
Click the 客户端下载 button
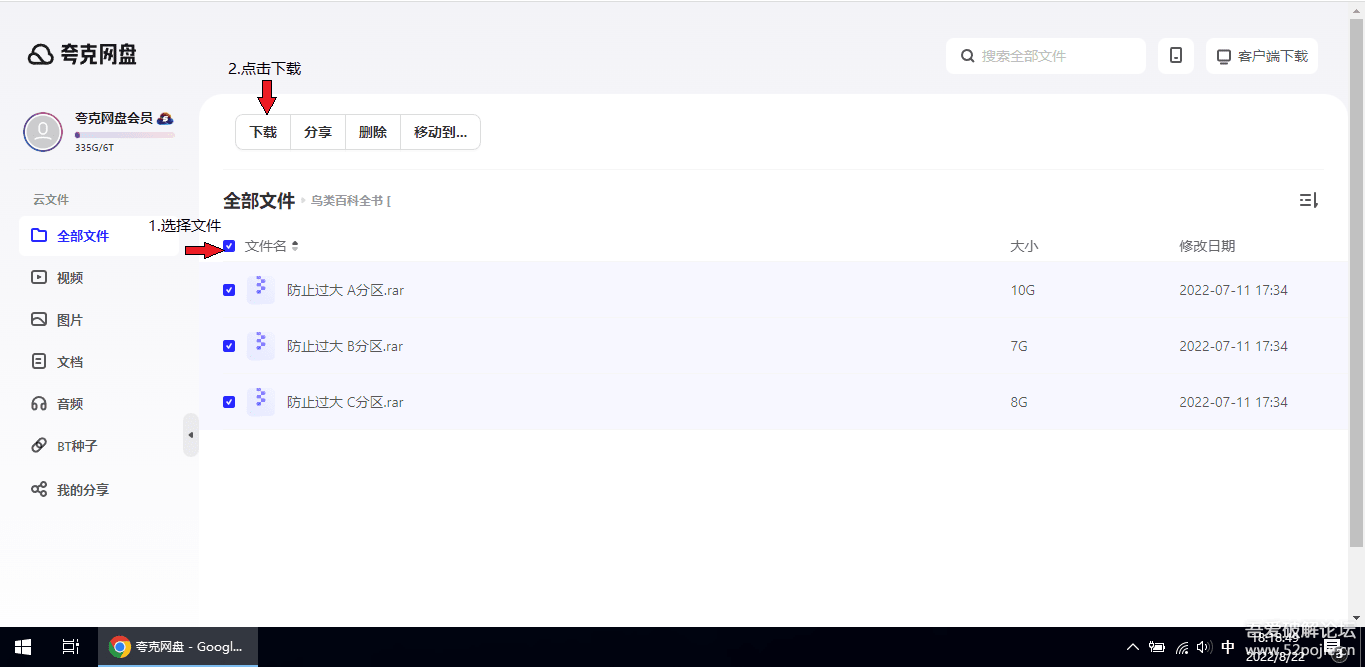tap(1261, 56)
